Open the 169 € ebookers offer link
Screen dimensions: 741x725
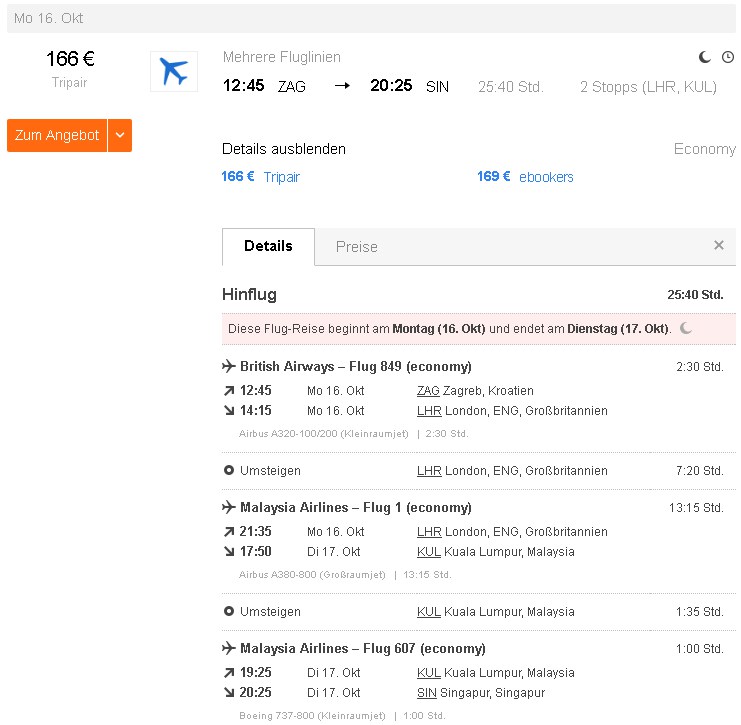tap(525, 177)
